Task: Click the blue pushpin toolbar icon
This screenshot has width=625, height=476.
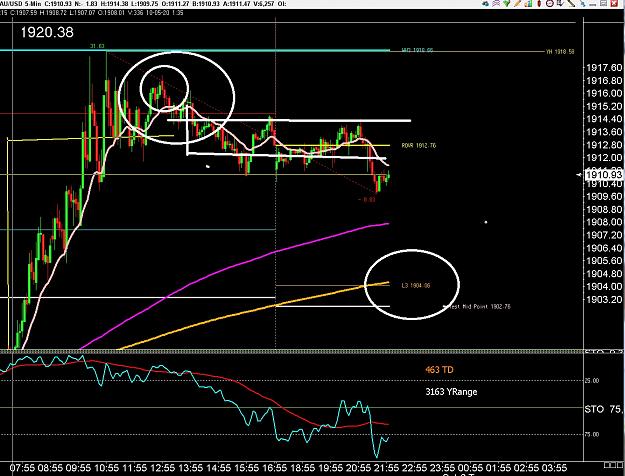Action: point(582,3)
